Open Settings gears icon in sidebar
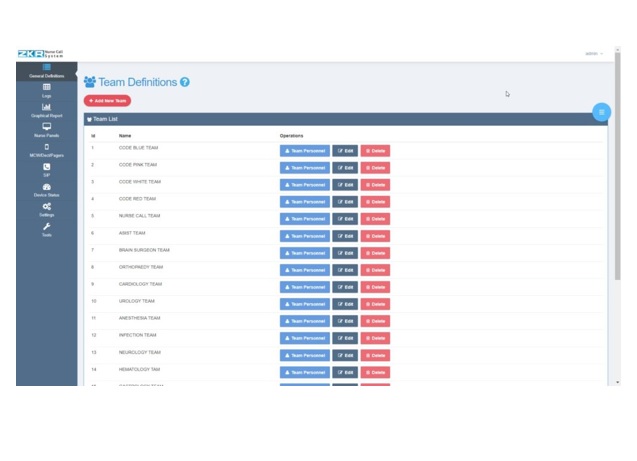This screenshot has width=637, height=461. point(46,207)
